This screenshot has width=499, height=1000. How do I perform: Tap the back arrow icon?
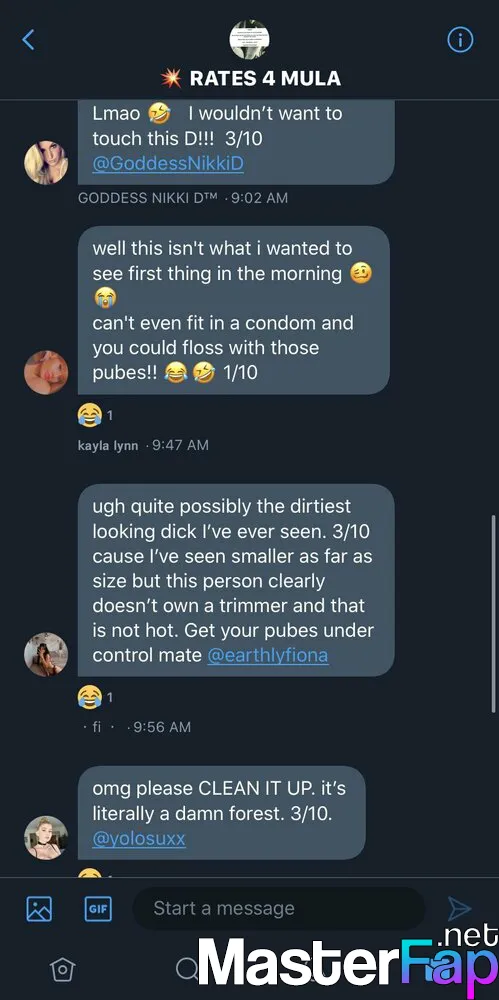pyautogui.click(x=27, y=40)
